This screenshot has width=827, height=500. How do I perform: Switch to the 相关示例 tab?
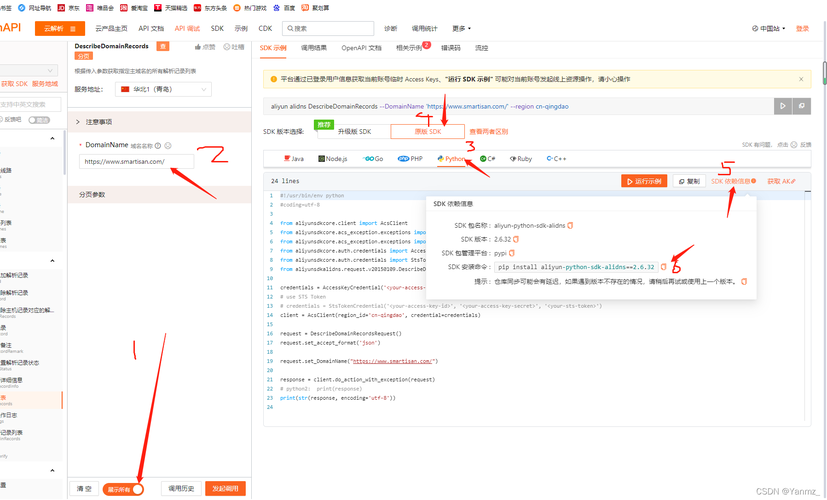[x=409, y=48]
